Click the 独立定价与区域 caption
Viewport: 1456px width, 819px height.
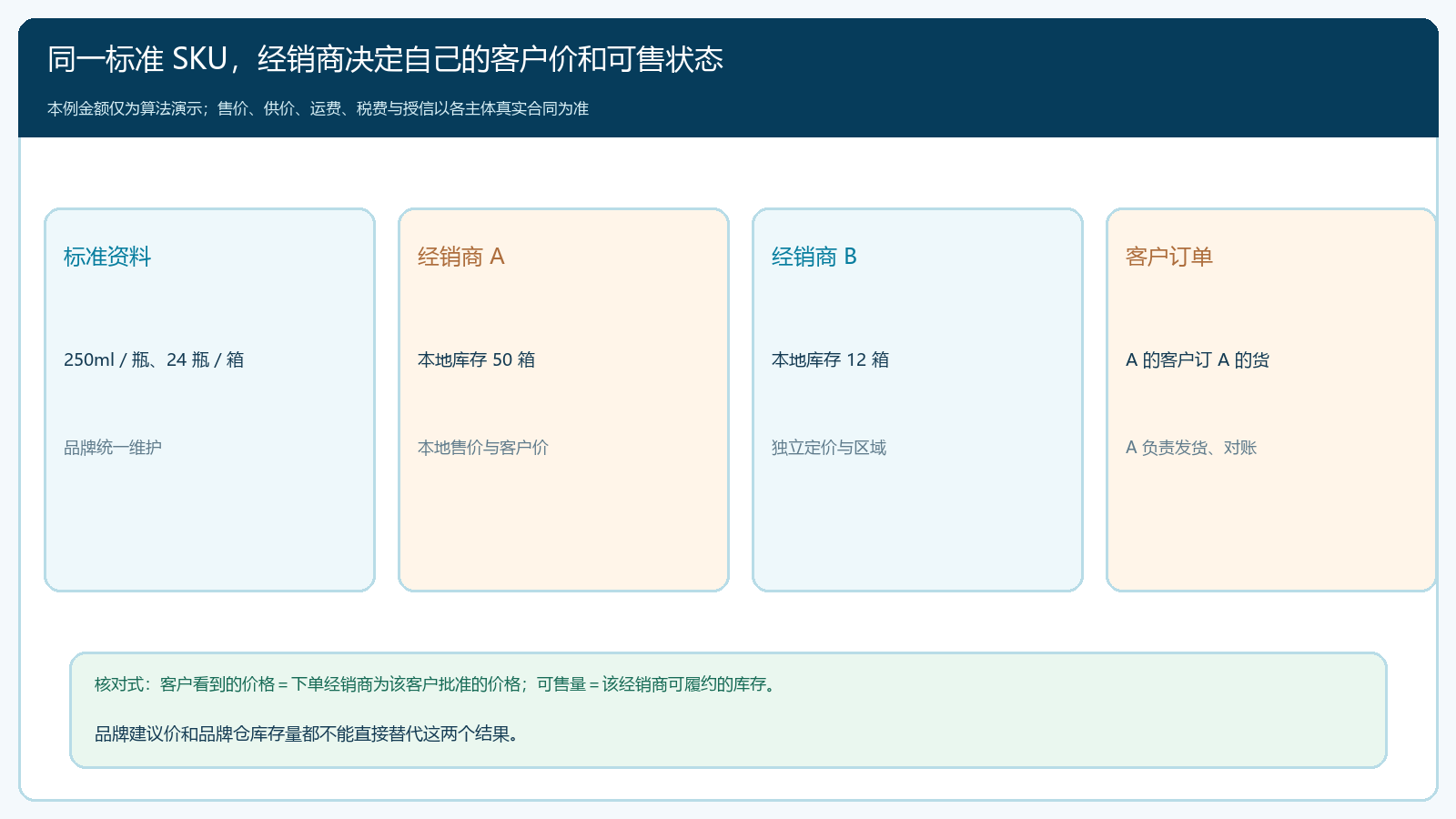point(829,447)
